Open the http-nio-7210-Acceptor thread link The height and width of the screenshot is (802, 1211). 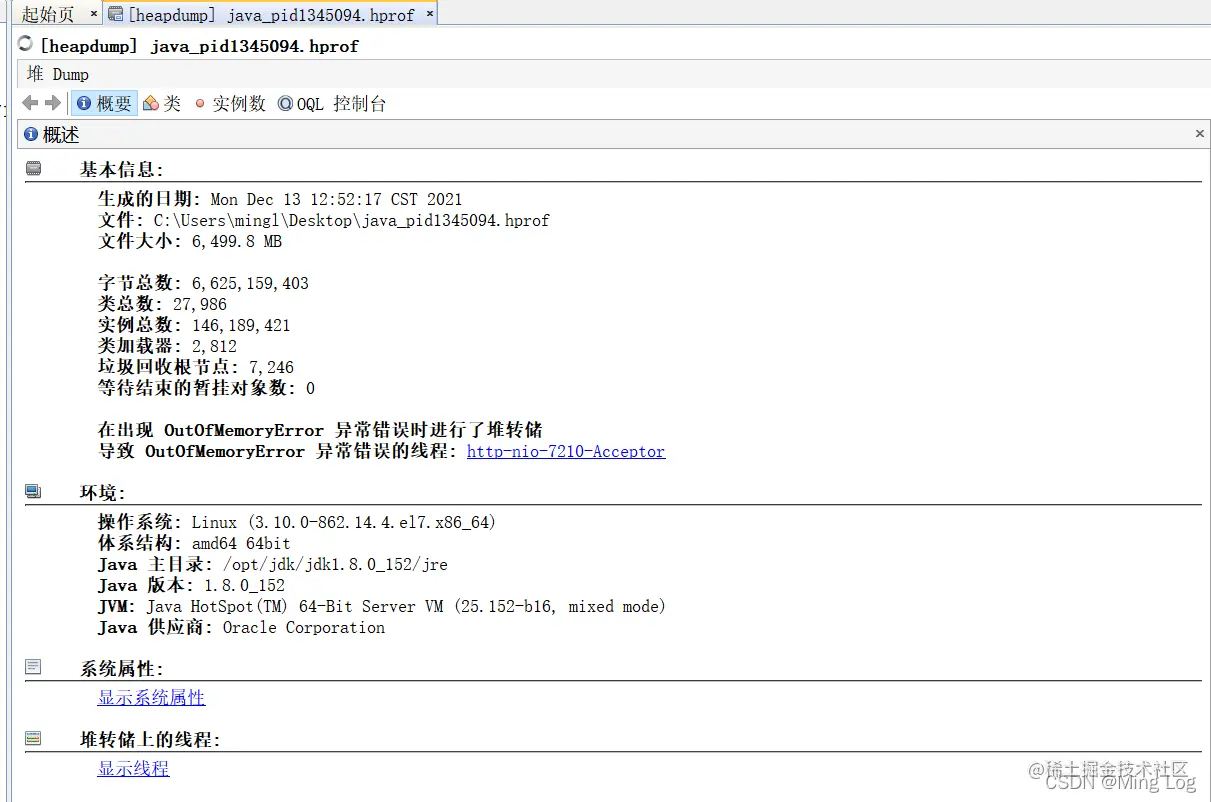[x=566, y=451]
